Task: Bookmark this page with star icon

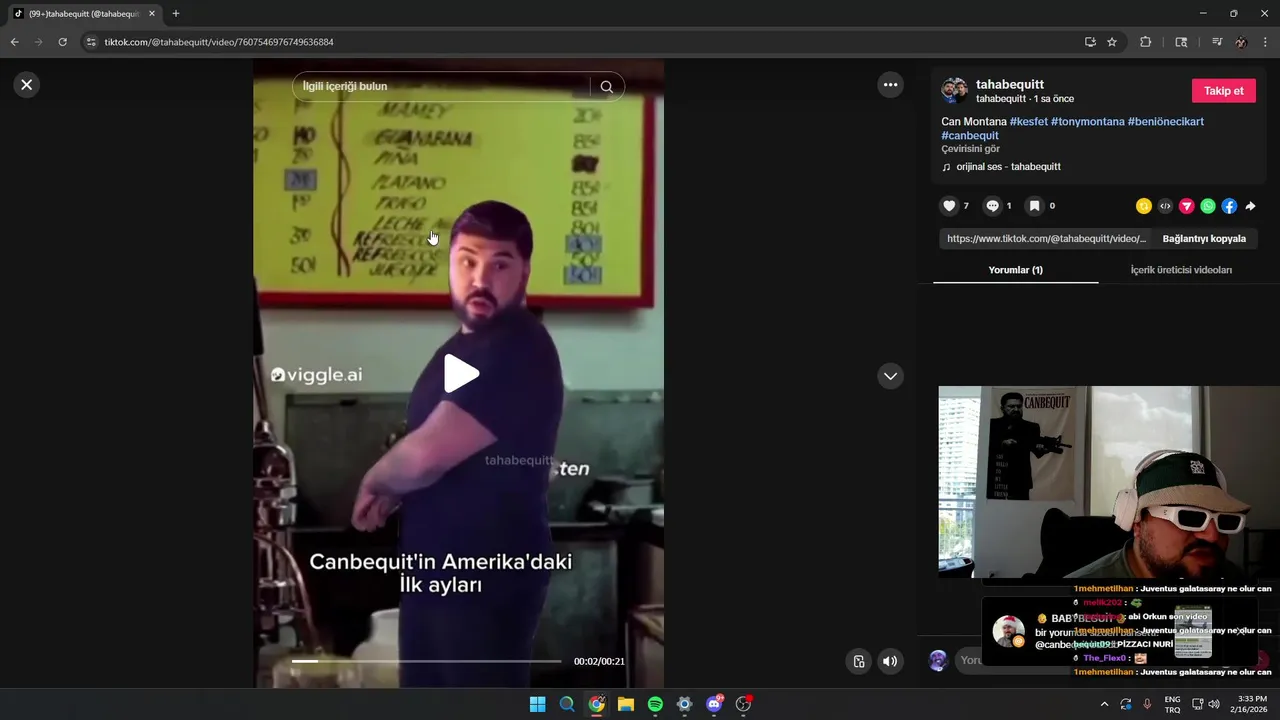Action: pyautogui.click(x=1112, y=42)
